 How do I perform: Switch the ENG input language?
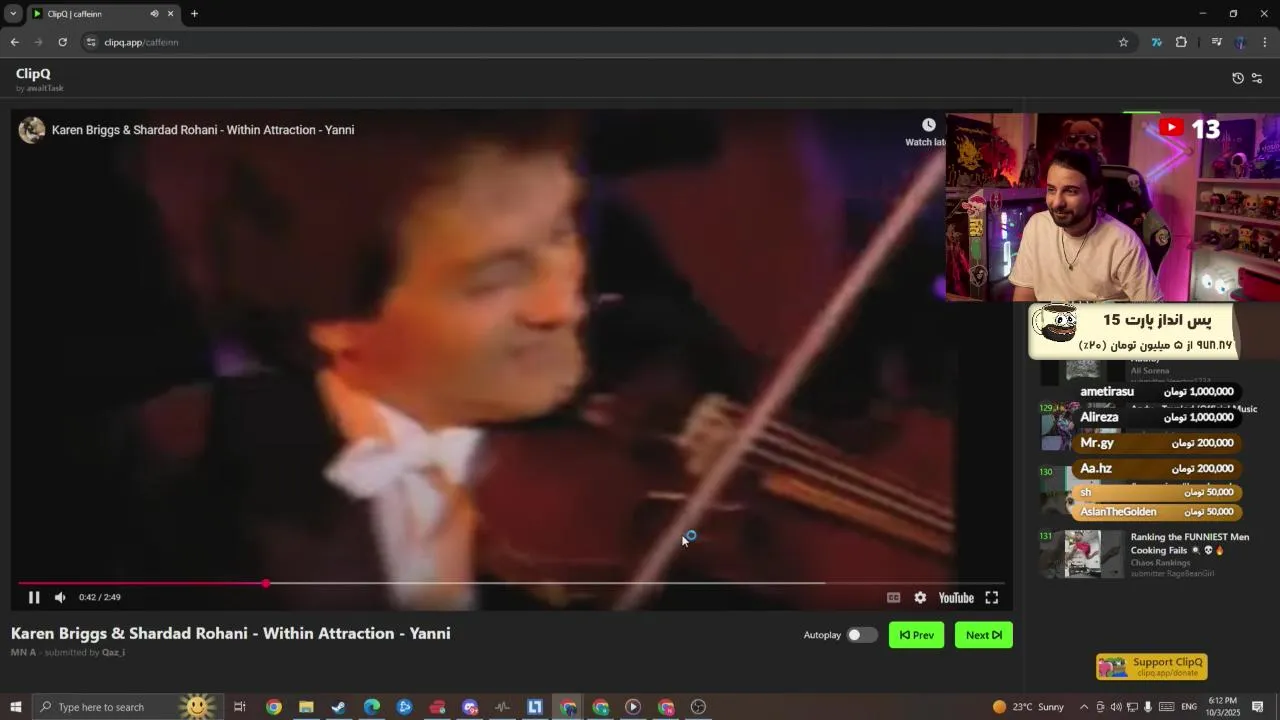pos(1189,707)
